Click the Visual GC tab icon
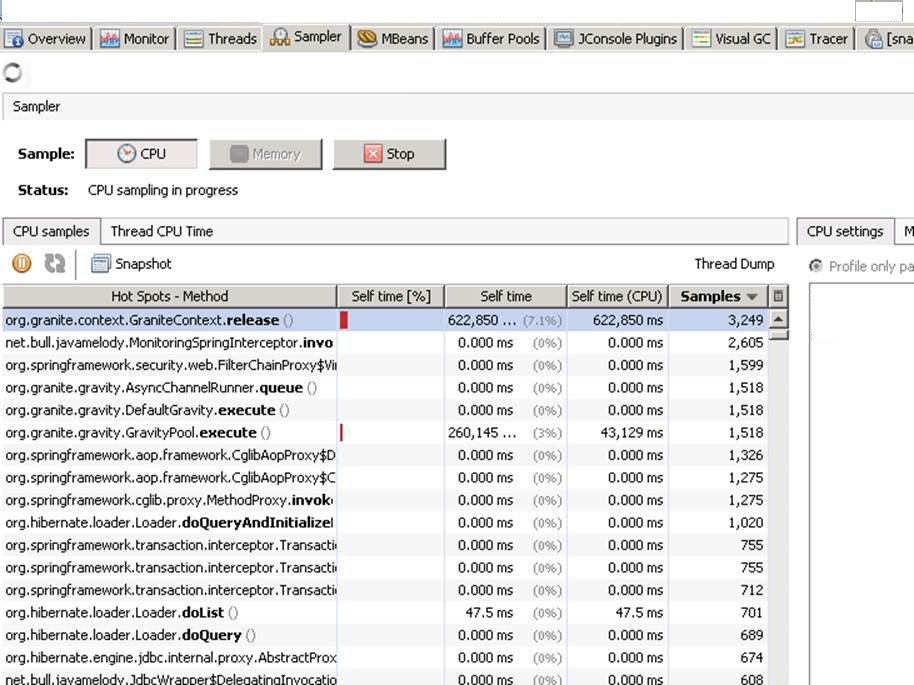The height and width of the screenshot is (685, 914). coord(701,39)
